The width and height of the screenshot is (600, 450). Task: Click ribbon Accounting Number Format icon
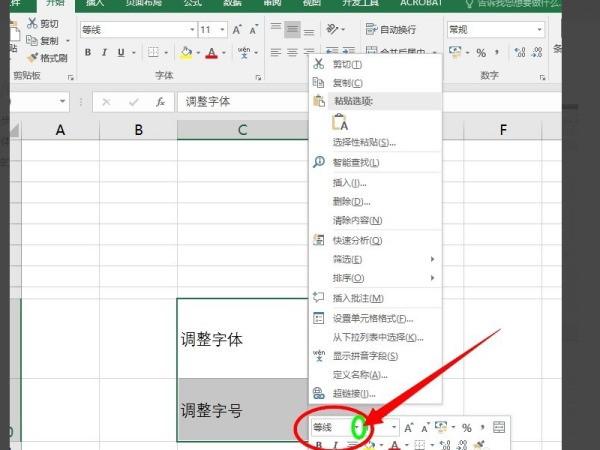(x=455, y=52)
